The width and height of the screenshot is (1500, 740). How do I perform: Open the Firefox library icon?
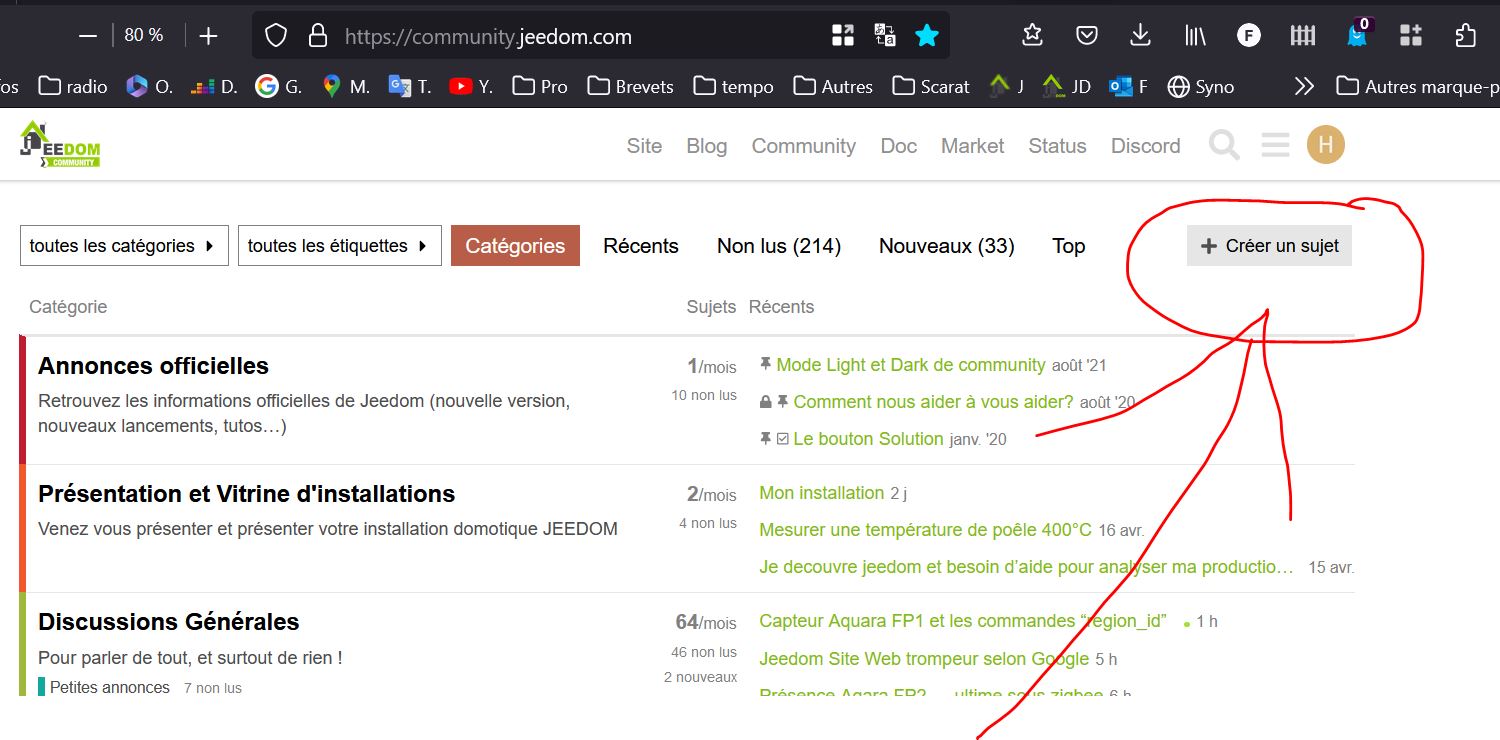pos(1193,34)
